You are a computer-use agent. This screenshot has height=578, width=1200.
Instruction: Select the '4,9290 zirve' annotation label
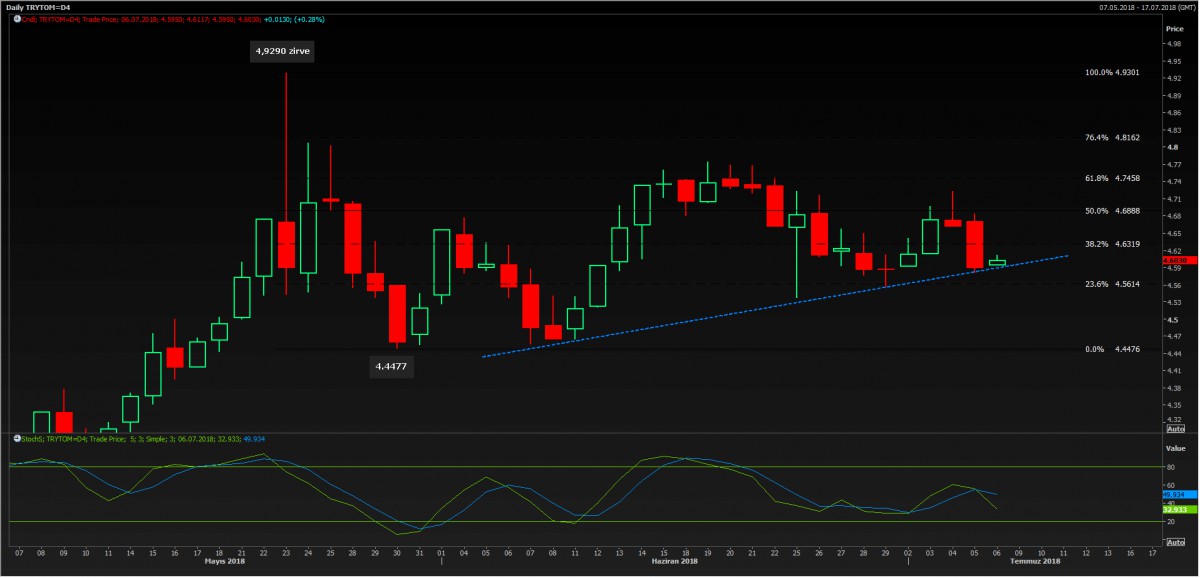pos(282,51)
